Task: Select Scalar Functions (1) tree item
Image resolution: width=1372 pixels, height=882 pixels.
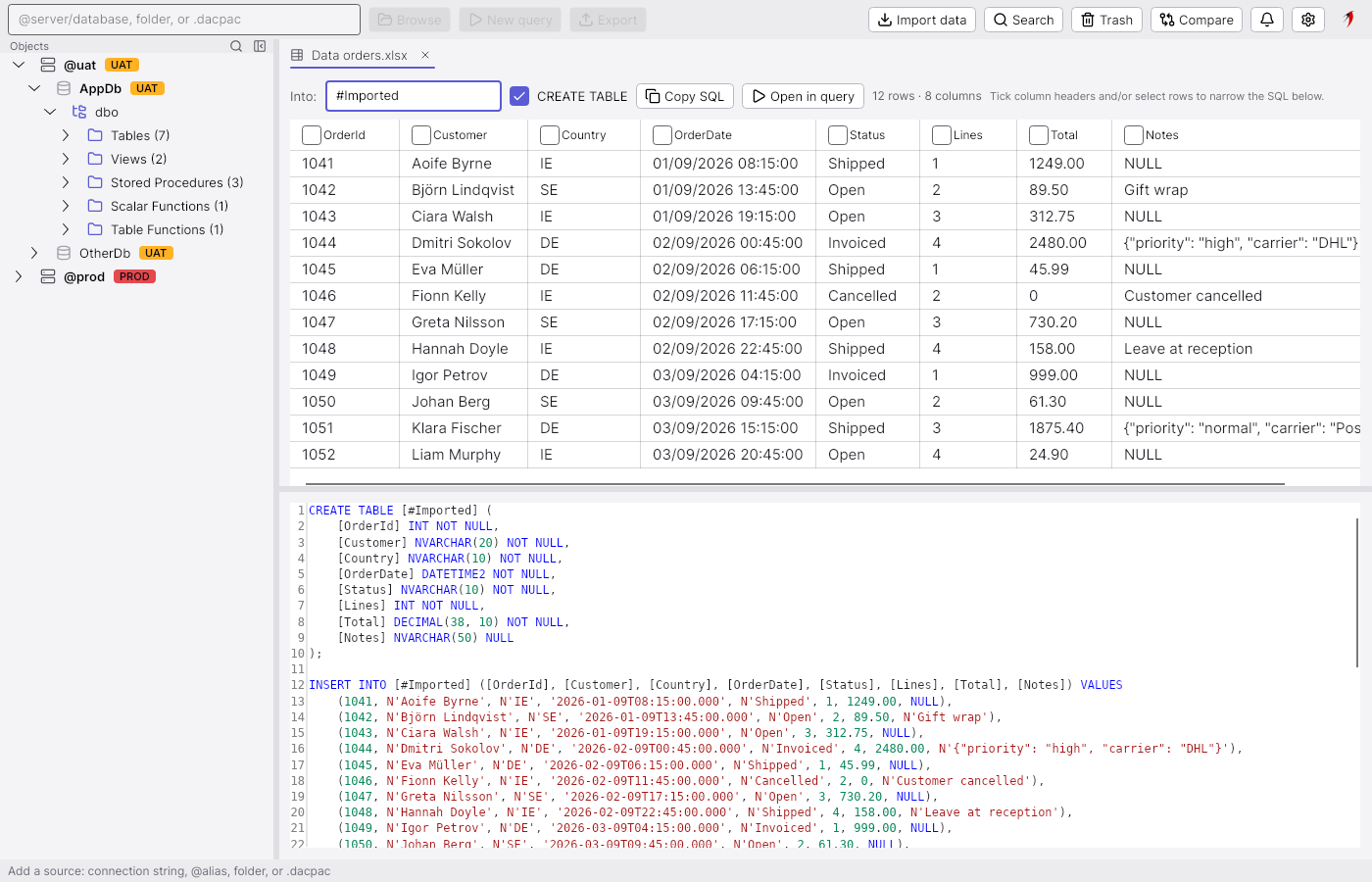Action: [x=170, y=206]
